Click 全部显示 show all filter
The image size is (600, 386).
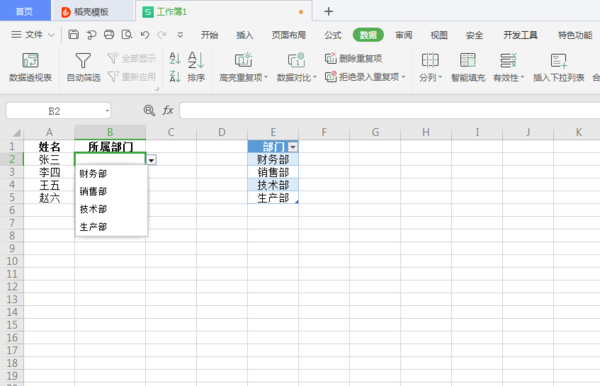132,58
